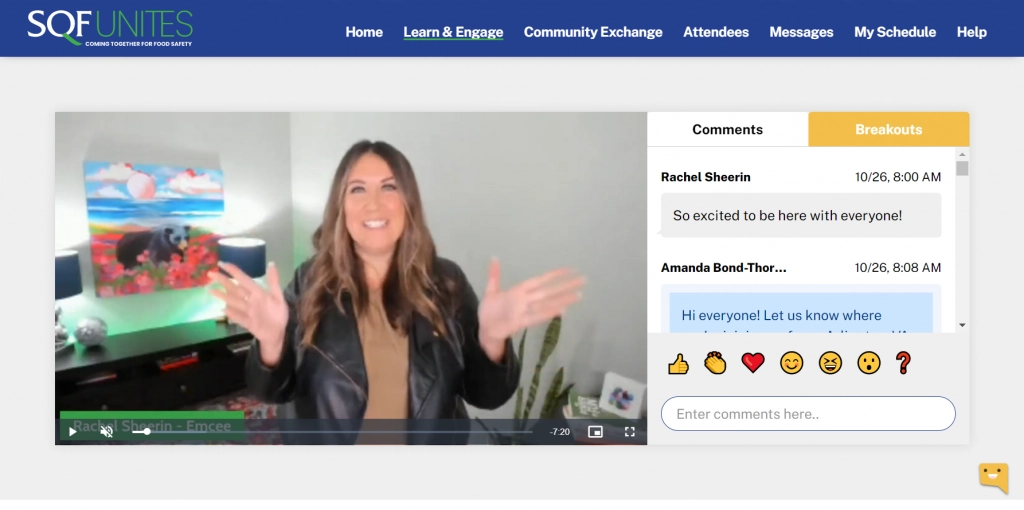Image resolution: width=1024 pixels, height=510 pixels.
Task: Open My Schedule
Action: (x=895, y=32)
